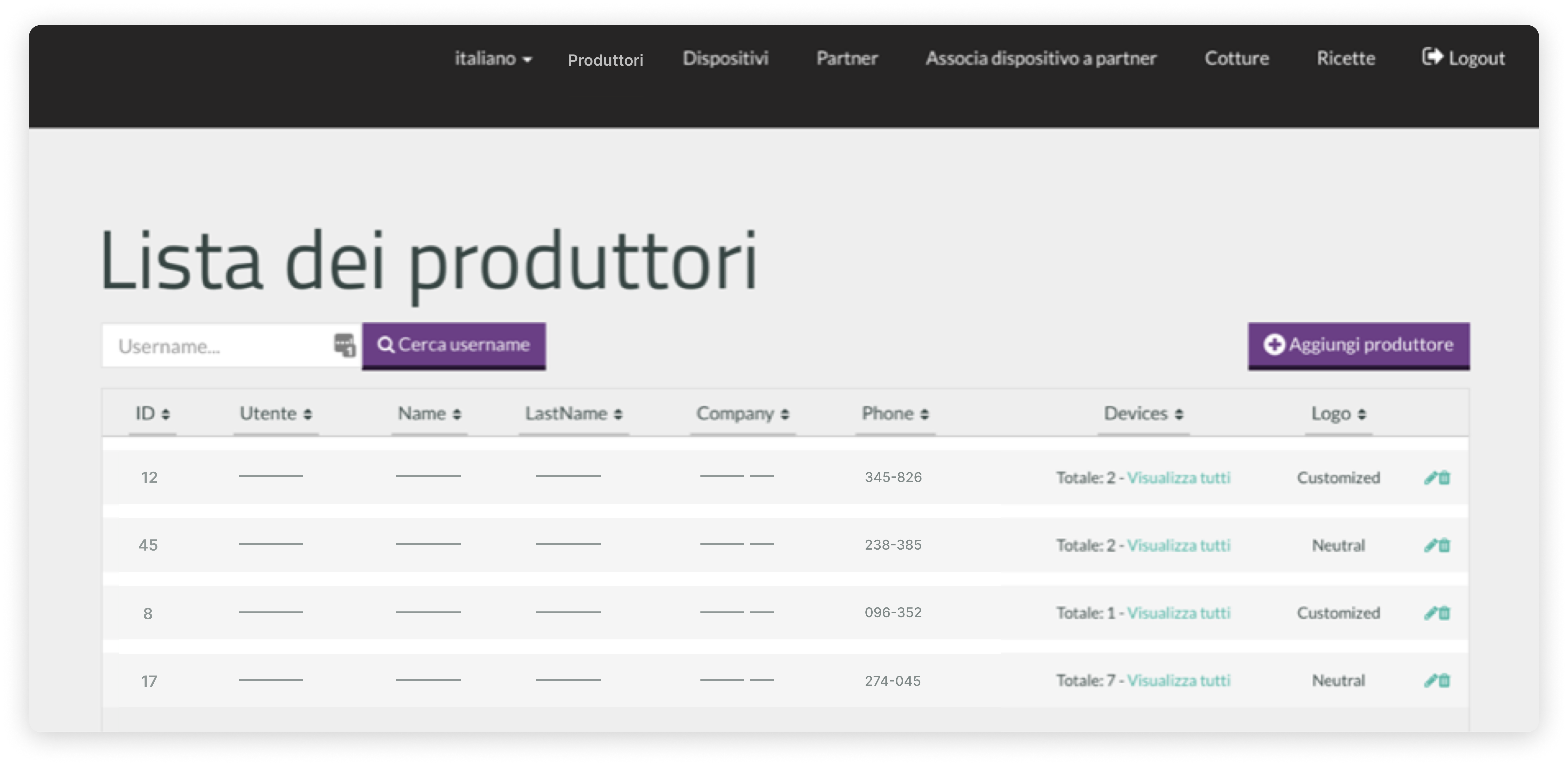
Task: Sort table by LastName column arrows
Action: 619,414
